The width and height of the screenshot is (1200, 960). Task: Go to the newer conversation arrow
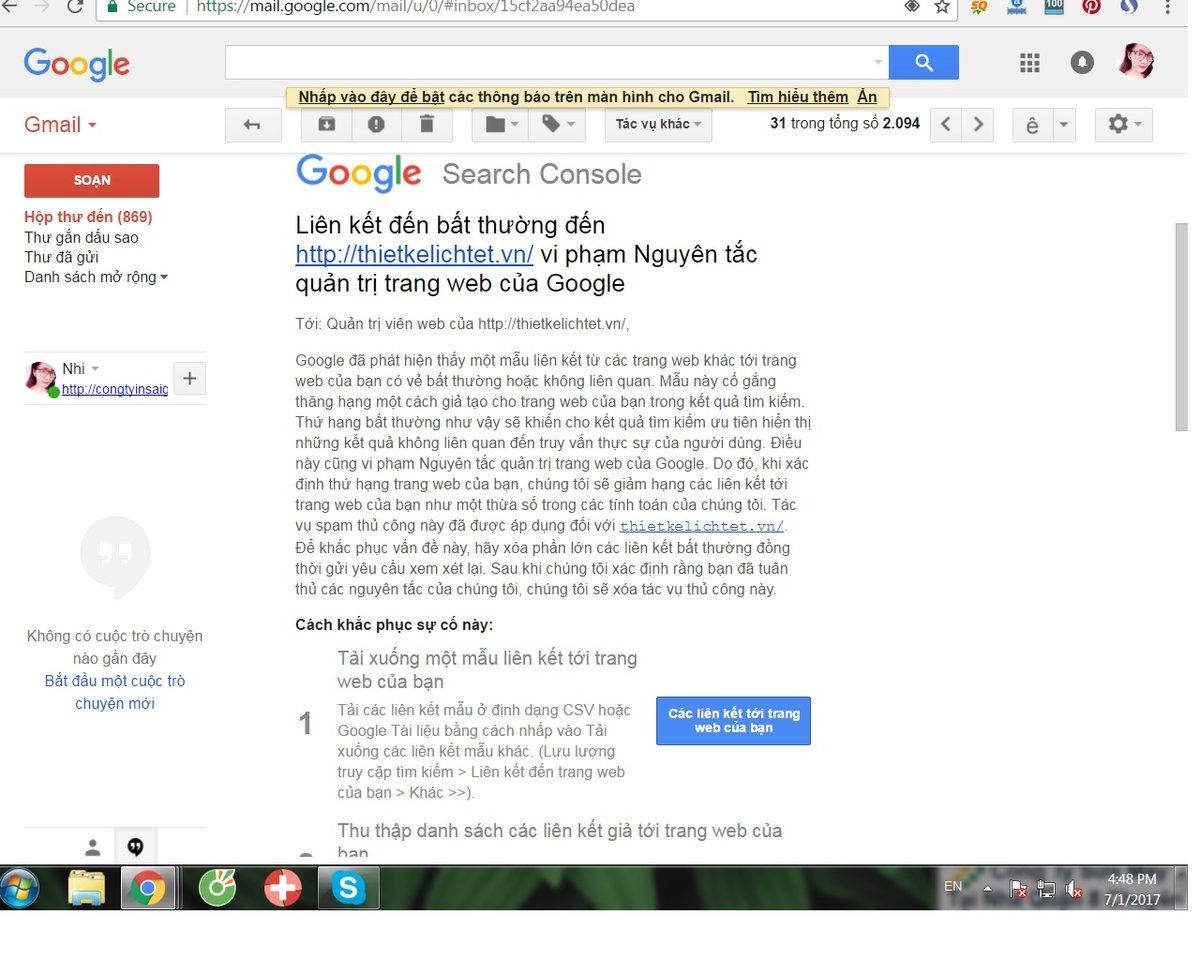pyautogui.click(x=946, y=125)
